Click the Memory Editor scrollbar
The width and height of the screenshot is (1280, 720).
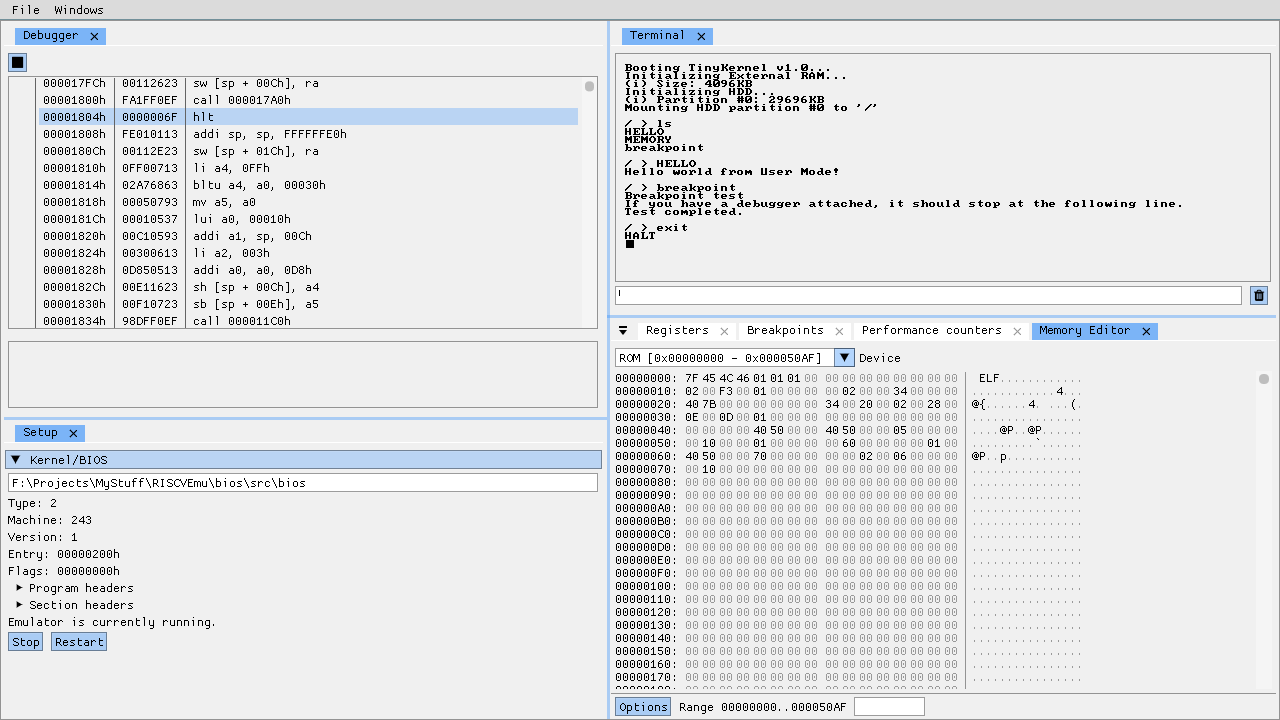point(1263,380)
